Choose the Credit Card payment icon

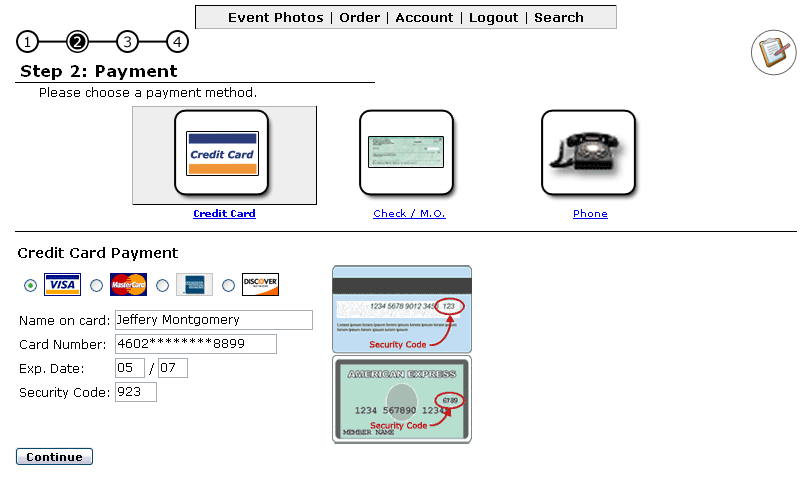222,153
